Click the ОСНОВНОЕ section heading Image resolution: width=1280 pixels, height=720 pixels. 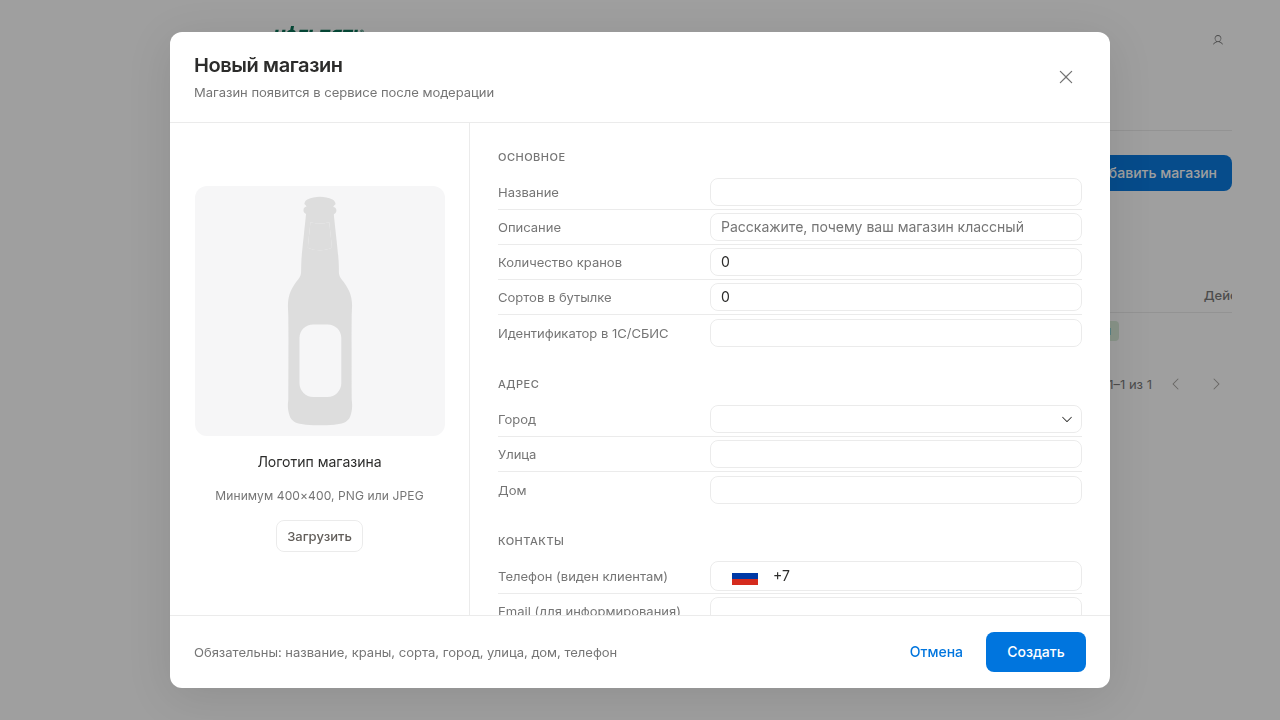click(532, 157)
